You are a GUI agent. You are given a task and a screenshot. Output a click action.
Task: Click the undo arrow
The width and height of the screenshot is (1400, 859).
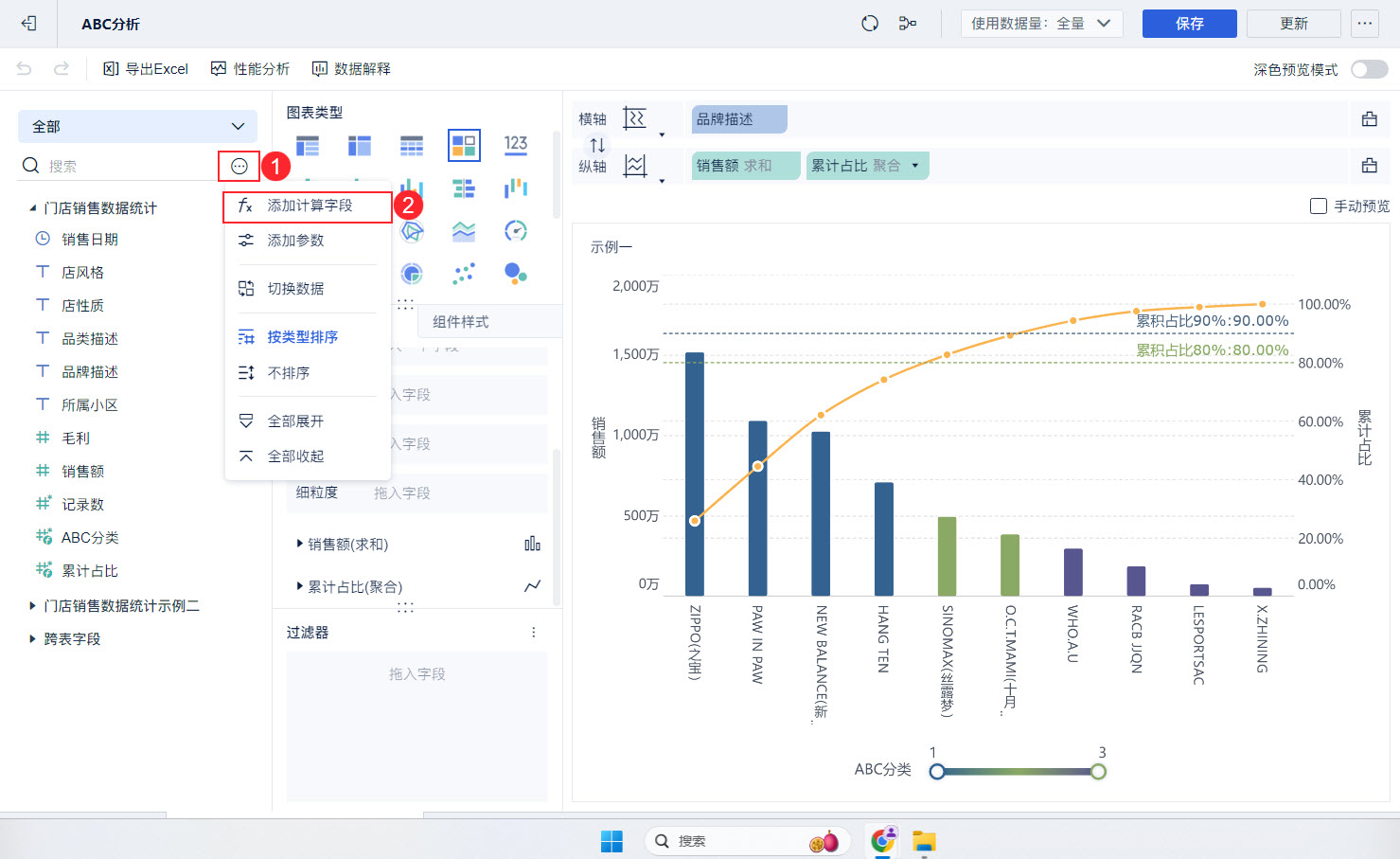pos(25,68)
